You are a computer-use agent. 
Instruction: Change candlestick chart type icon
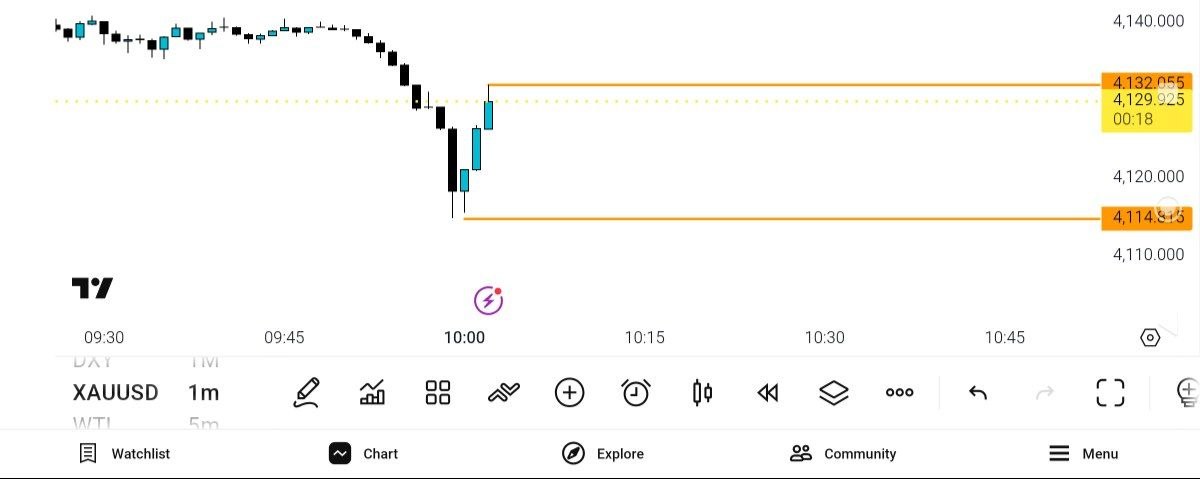click(702, 393)
